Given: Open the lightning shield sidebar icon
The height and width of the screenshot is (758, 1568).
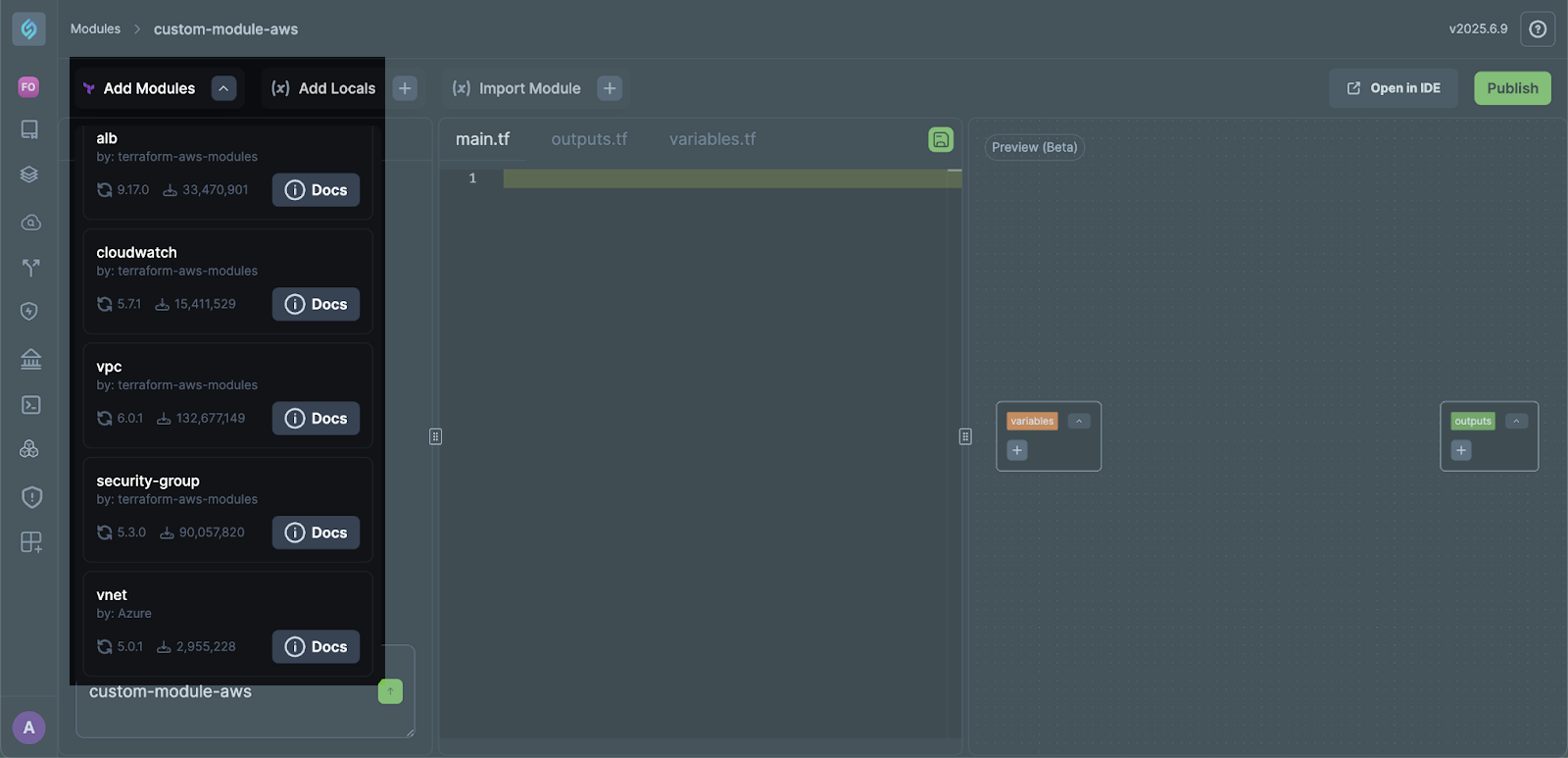Looking at the screenshot, I should pyautogui.click(x=29, y=312).
